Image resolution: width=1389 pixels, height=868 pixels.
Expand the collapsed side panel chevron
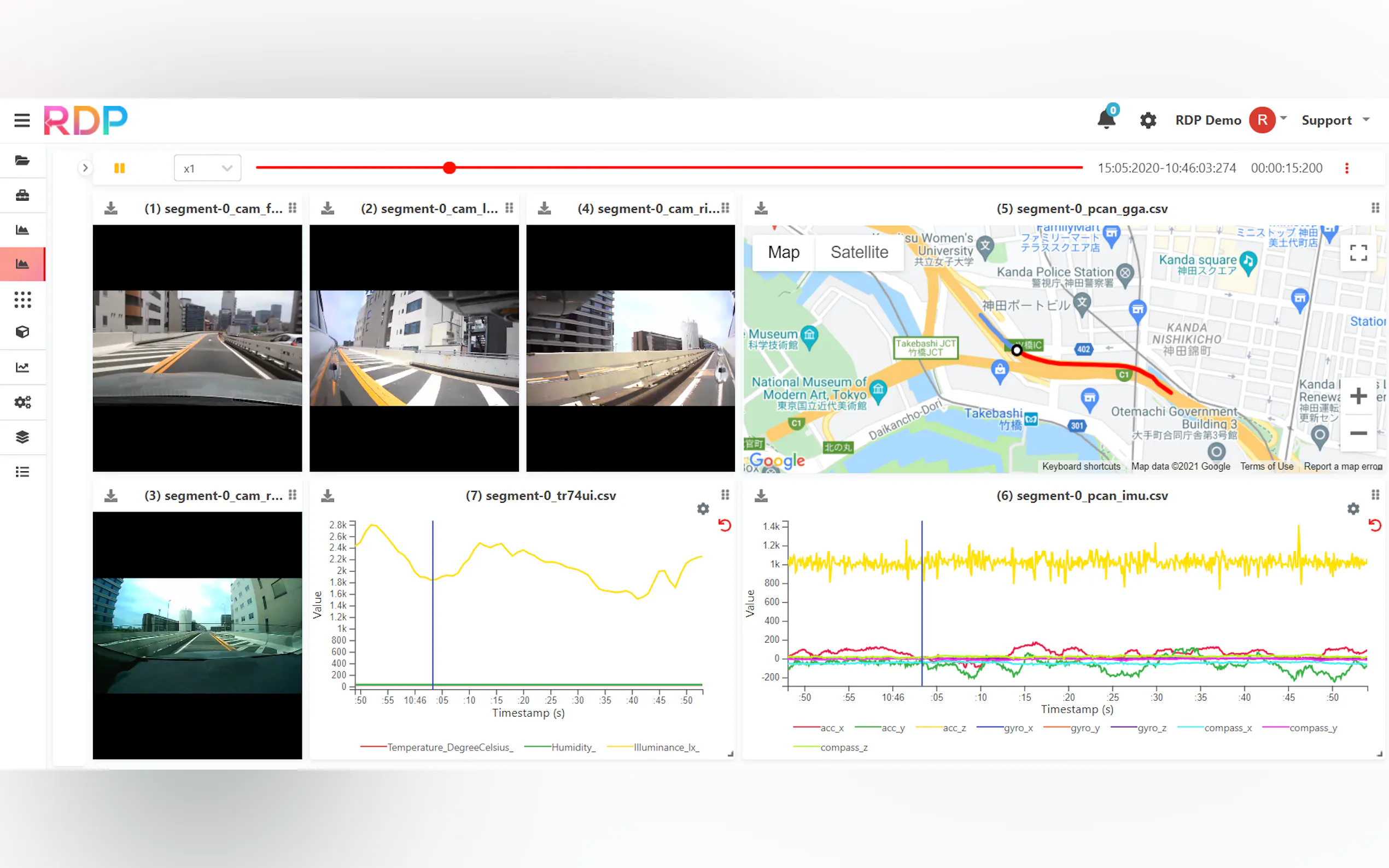[85, 168]
